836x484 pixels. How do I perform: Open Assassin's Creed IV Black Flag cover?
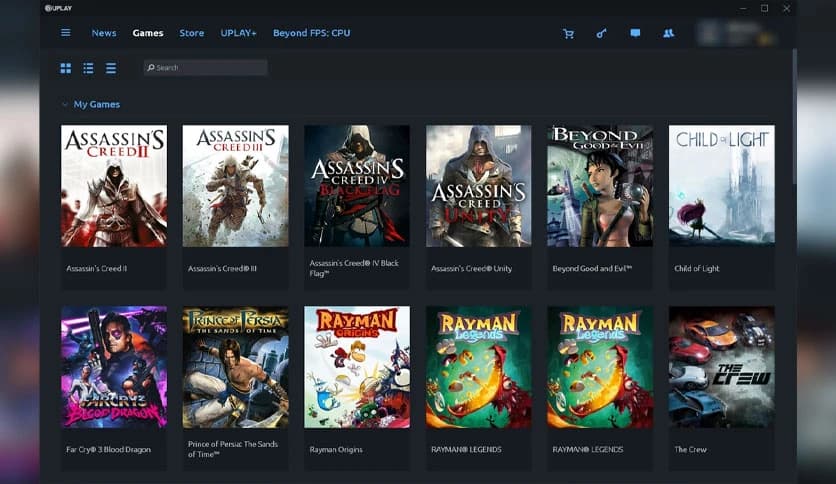(x=357, y=186)
